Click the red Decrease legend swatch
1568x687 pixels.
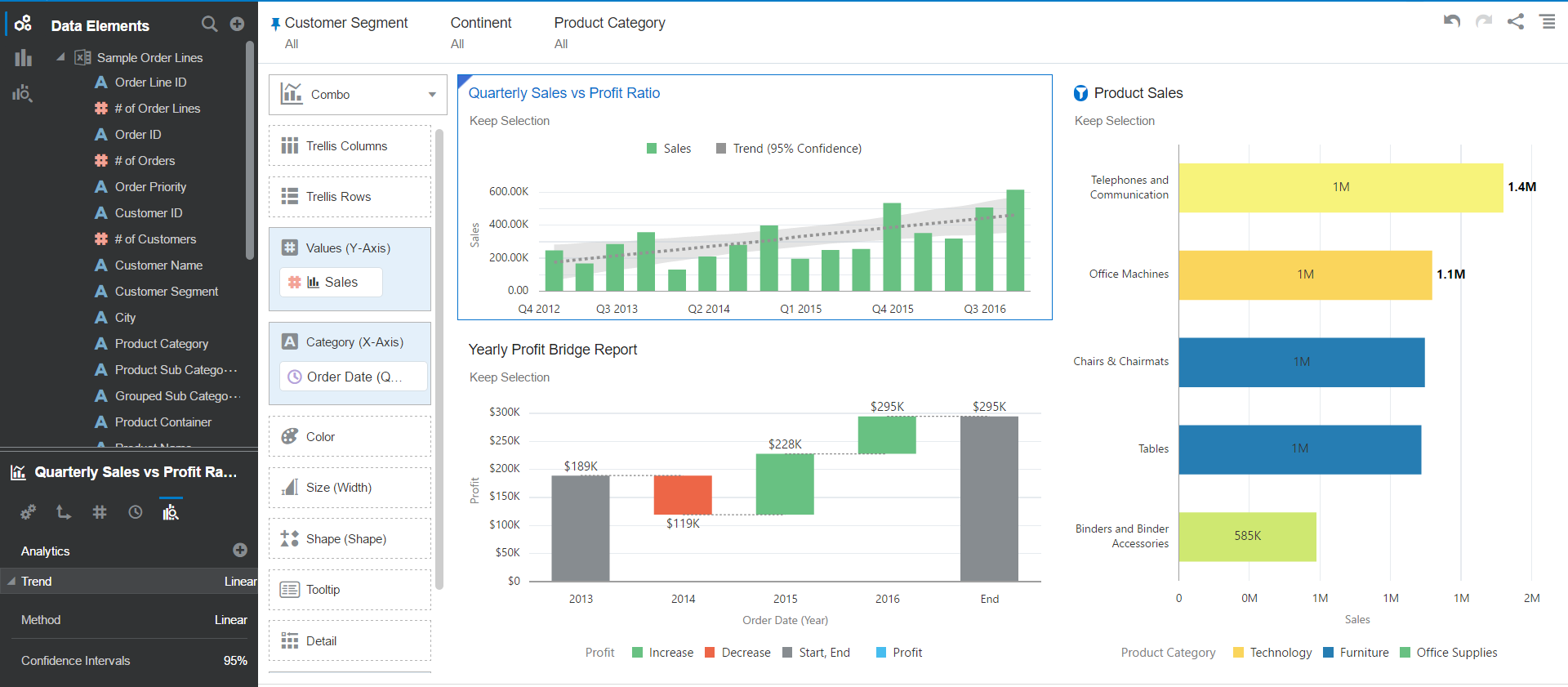(x=710, y=653)
